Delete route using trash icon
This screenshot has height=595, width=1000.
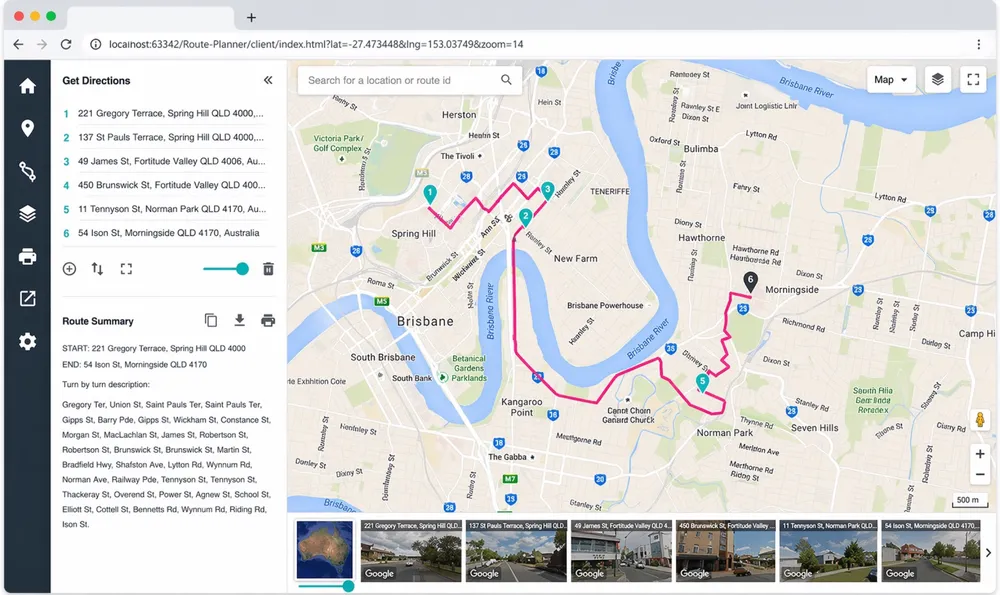pyautogui.click(x=268, y=269)
